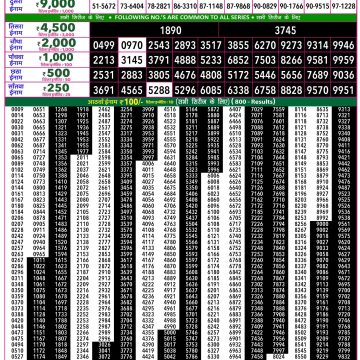Click the ₹2,000 prize amount
The height and width of the screenshot is (360, 360).
coord(57,43)
